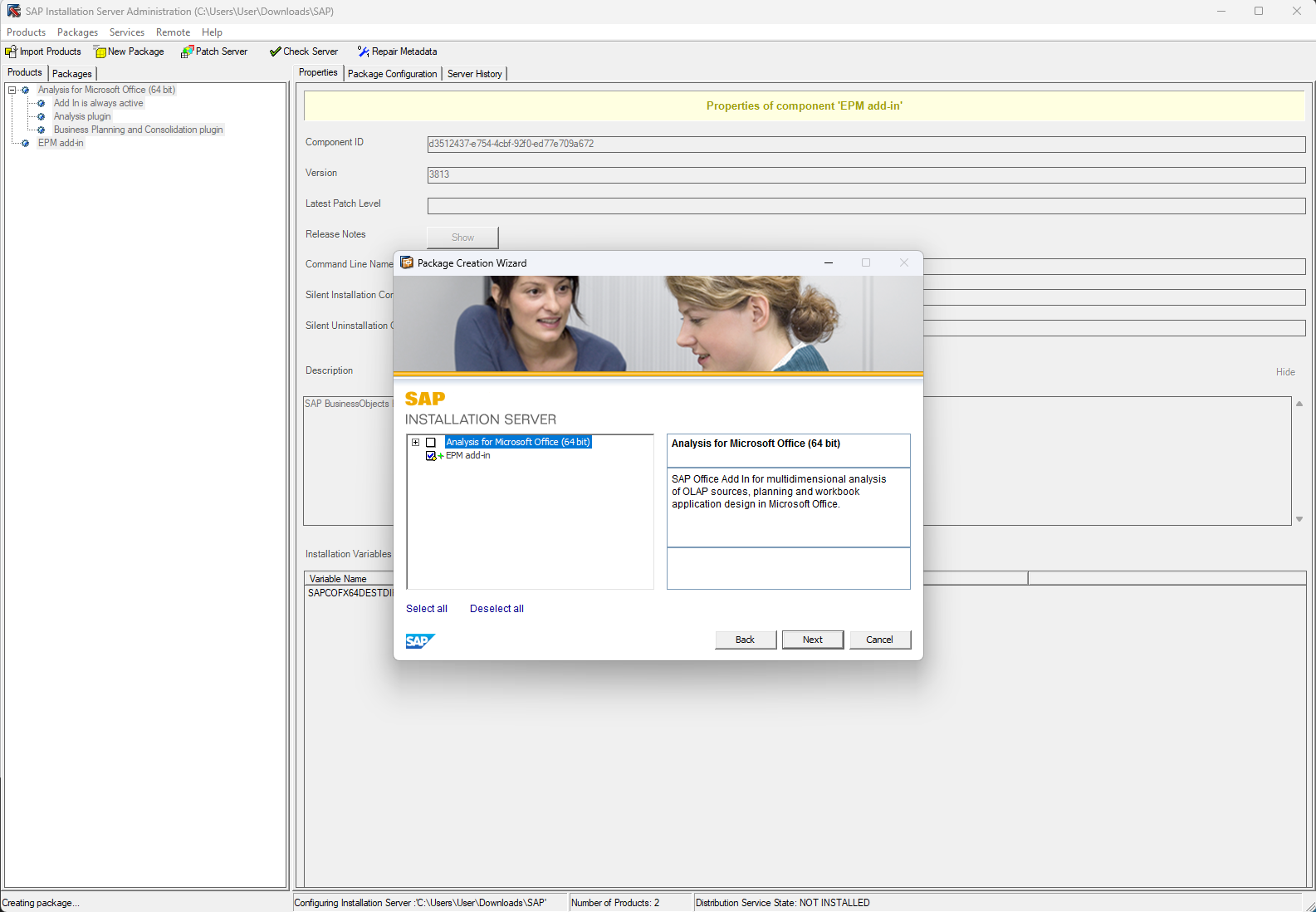Cancel the Package Creation Wizard

(x=880, y=640)
